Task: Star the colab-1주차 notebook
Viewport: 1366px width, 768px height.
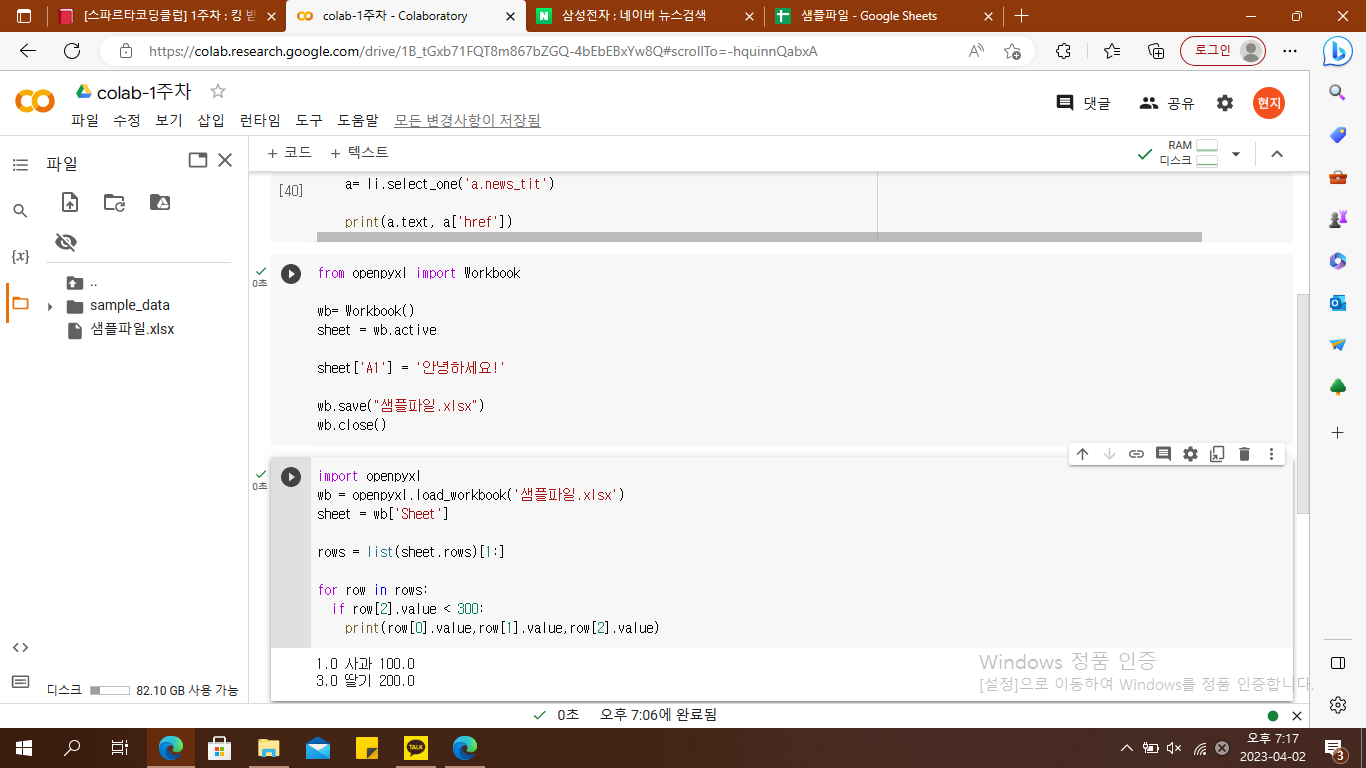Action: point(217,91)
